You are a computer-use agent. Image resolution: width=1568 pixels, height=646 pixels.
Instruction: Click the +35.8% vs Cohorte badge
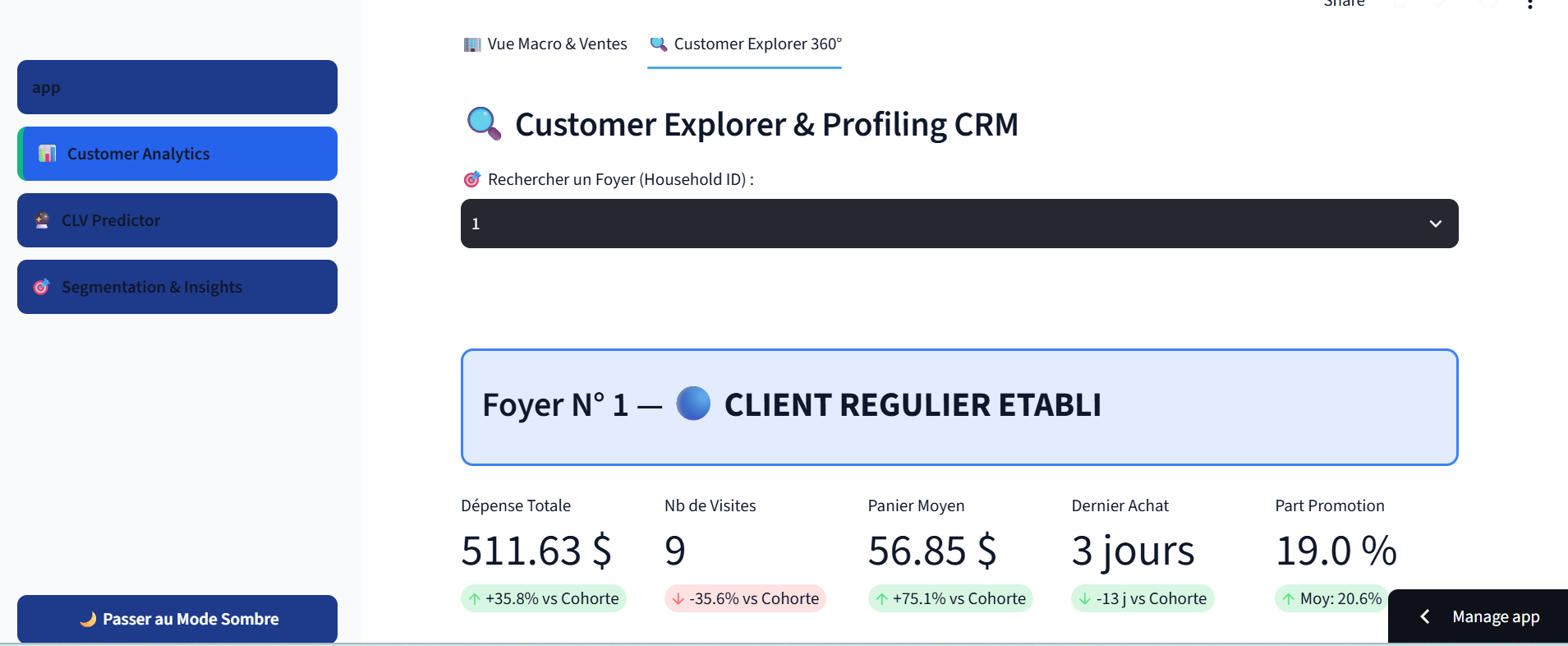544,598
